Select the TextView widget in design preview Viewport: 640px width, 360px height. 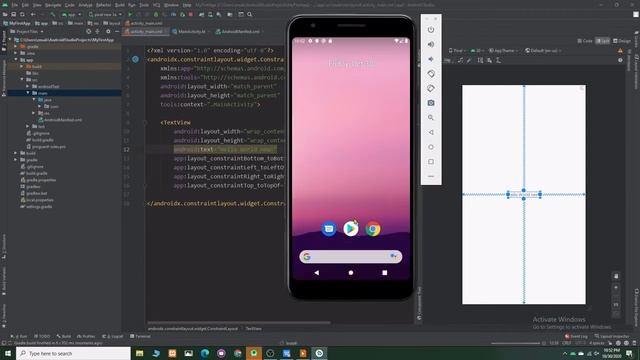pos(524,195)
